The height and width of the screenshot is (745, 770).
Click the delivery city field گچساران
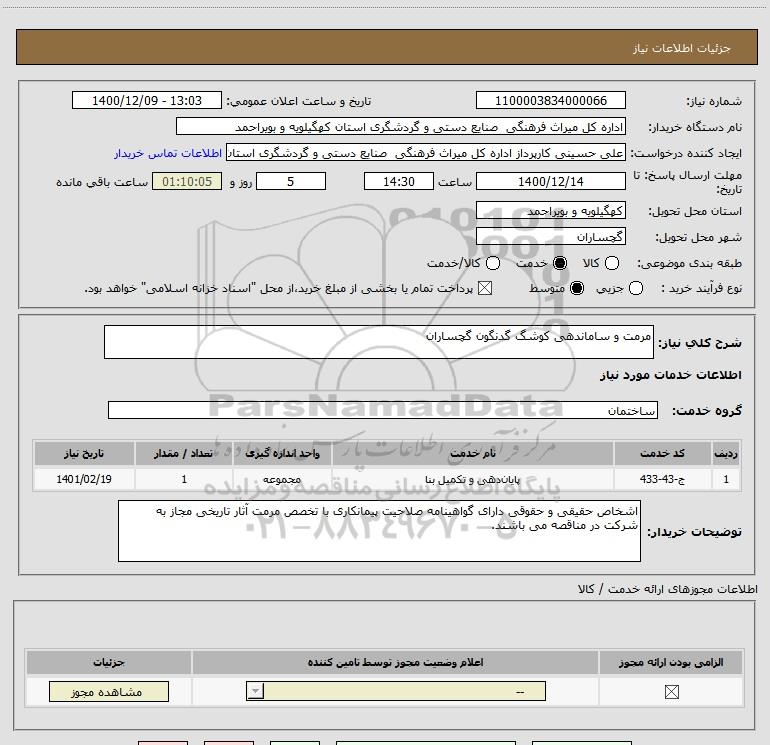point(550,237)
